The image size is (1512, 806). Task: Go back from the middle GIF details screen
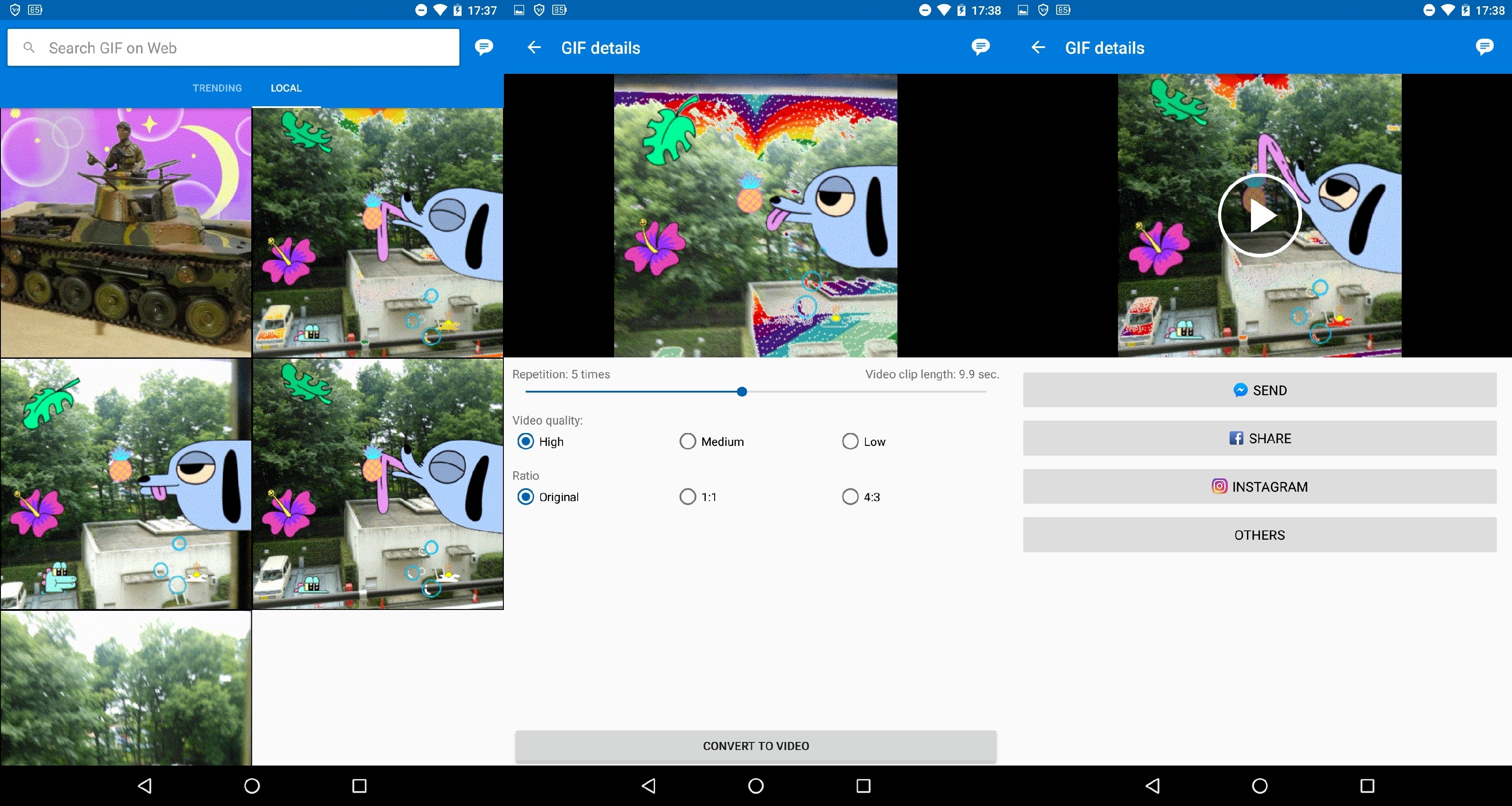point(534,48)
